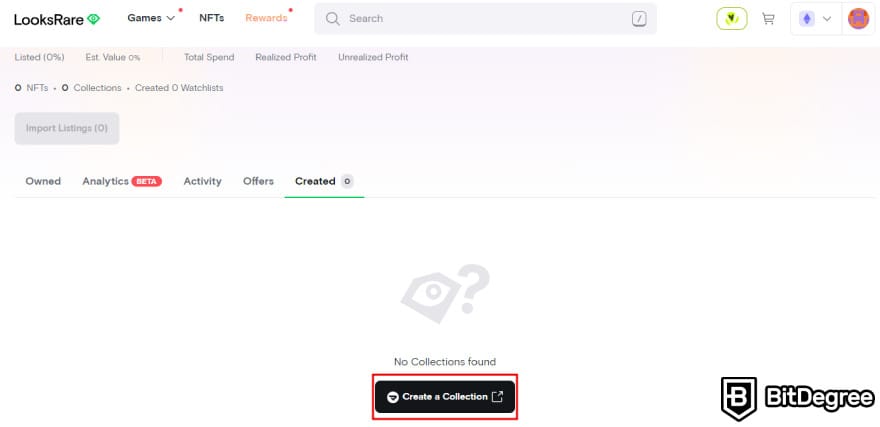Open the shopping cart
880x427 pixels.
(x=768, y=18)
